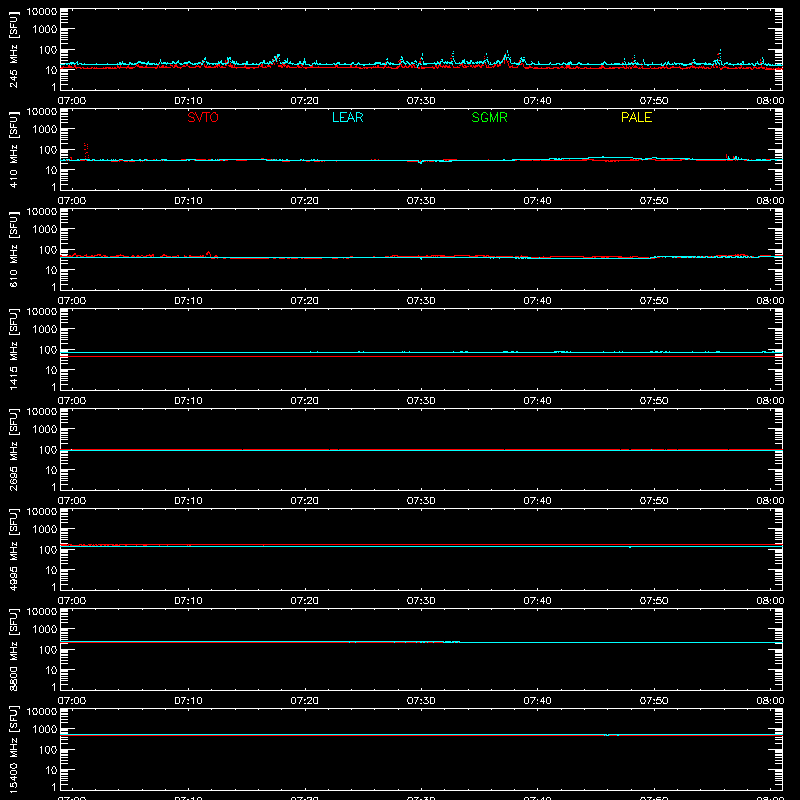Click the 07:30 tick label under 245 MHz plot
The width and height of the screenshot is (800, 800).
coord(421,101)
